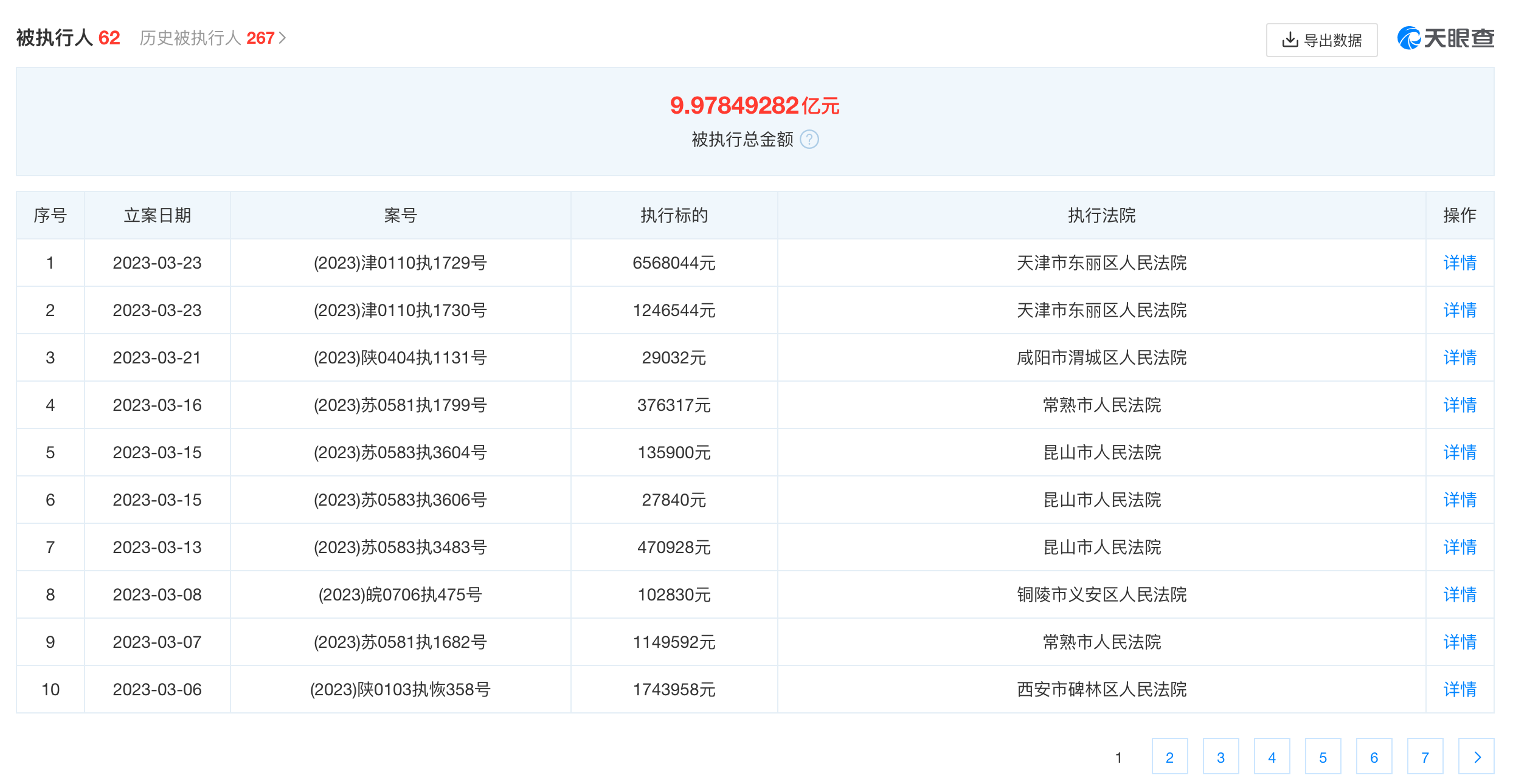
Task: Go to next page arrow
Action: coord(1476,757)
